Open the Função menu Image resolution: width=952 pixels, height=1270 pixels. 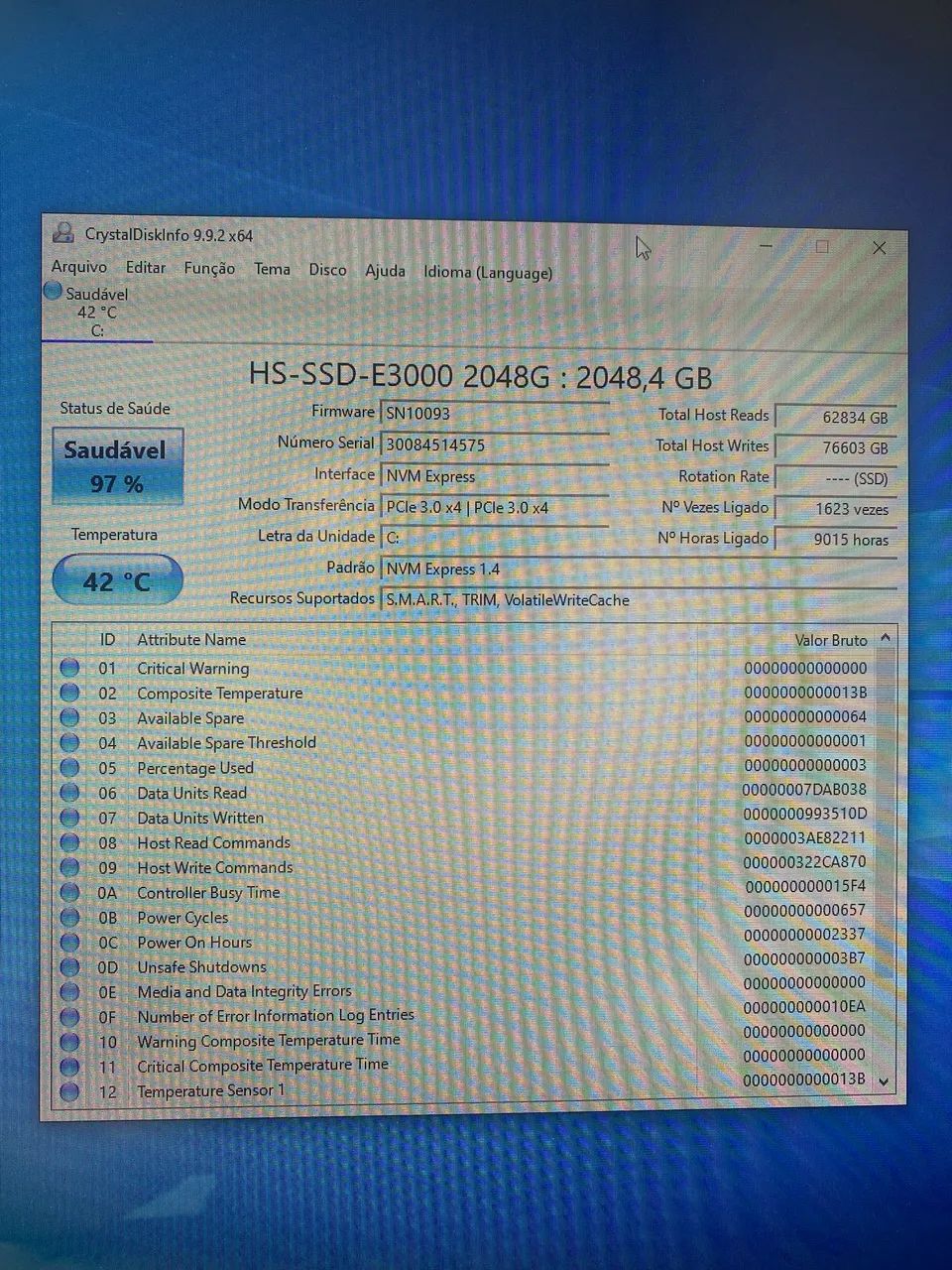pyautogui.click(x=209, y=268)
